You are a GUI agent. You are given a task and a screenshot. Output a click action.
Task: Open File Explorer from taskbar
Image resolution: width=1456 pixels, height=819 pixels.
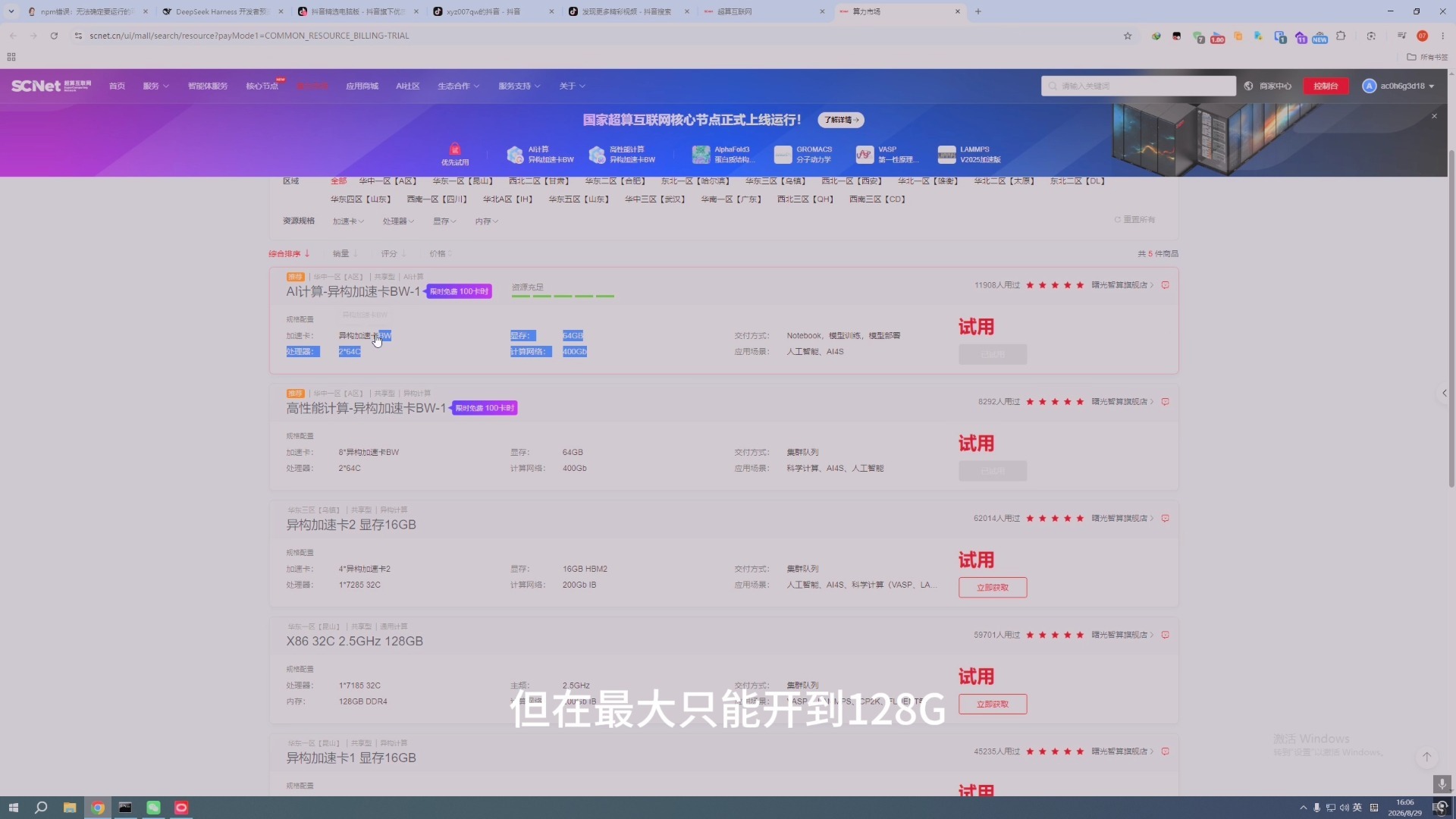(x=69, y=808)
